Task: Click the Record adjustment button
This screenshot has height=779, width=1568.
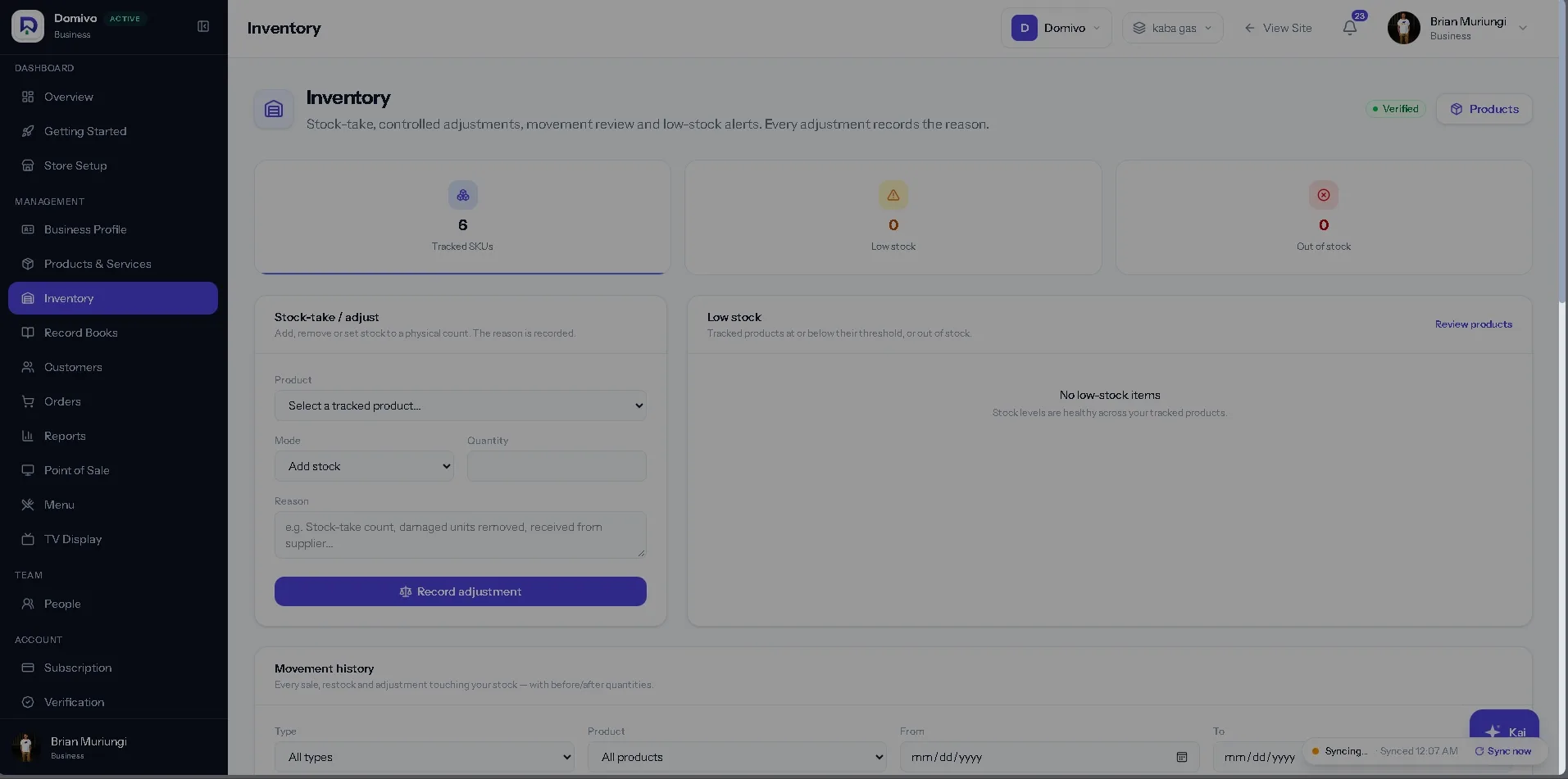Action: point(461,591)
